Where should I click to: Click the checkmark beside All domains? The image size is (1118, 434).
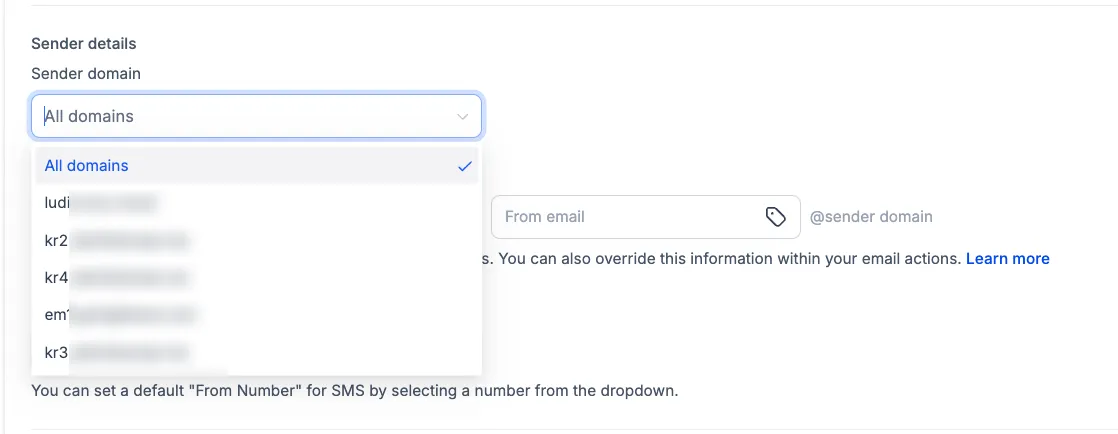(x=465, y=166)
